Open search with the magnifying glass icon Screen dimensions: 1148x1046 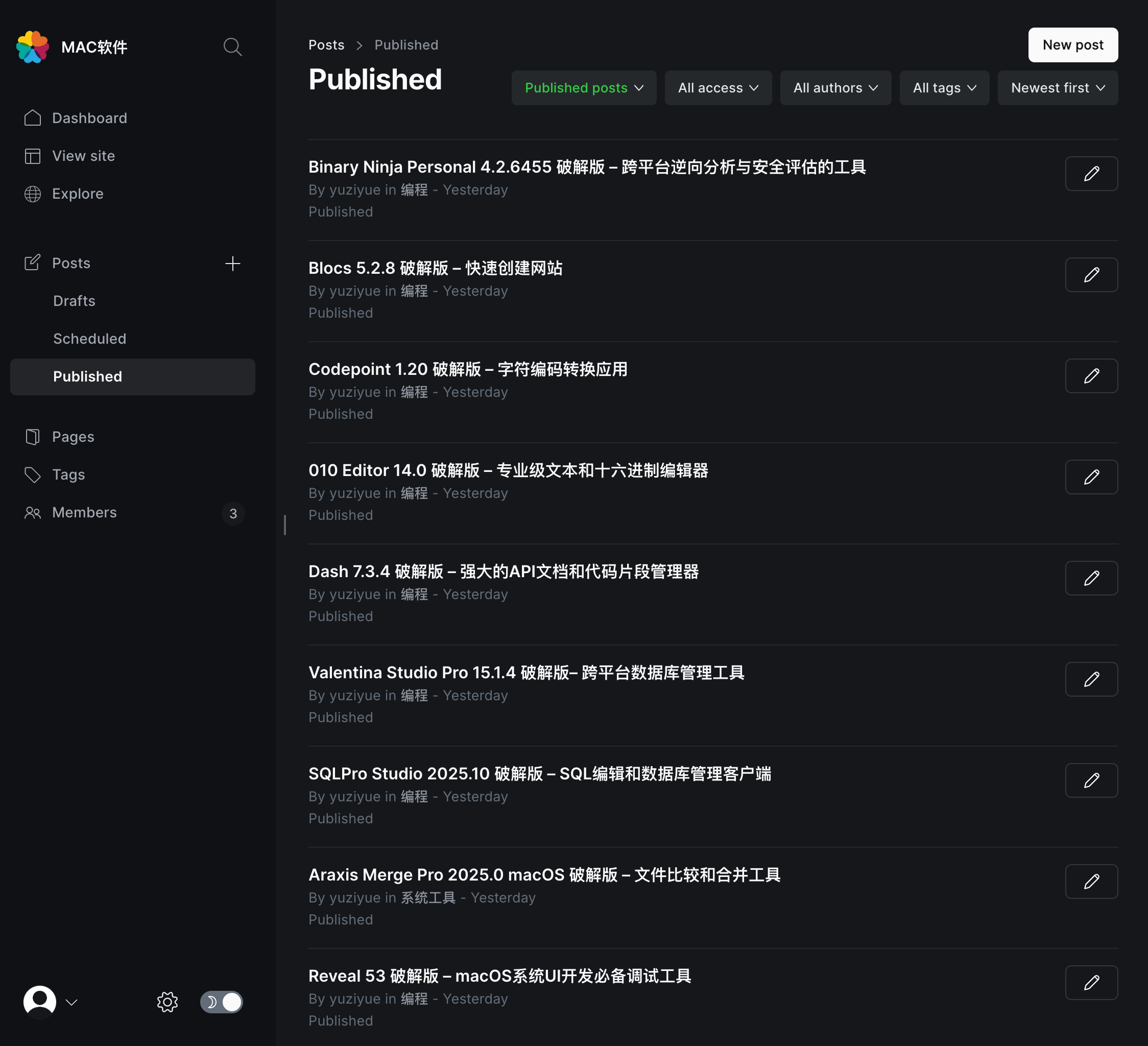click(232, 46)
